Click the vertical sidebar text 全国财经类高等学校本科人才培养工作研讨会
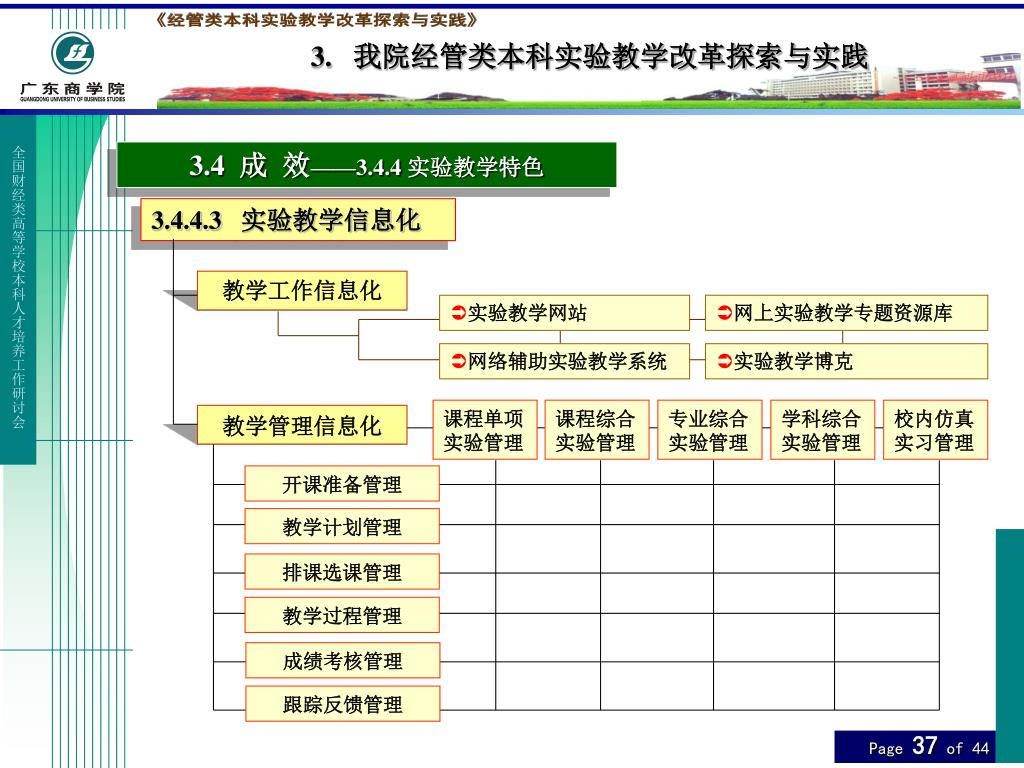Screen dimensions: 1024x768 point(18,287)
